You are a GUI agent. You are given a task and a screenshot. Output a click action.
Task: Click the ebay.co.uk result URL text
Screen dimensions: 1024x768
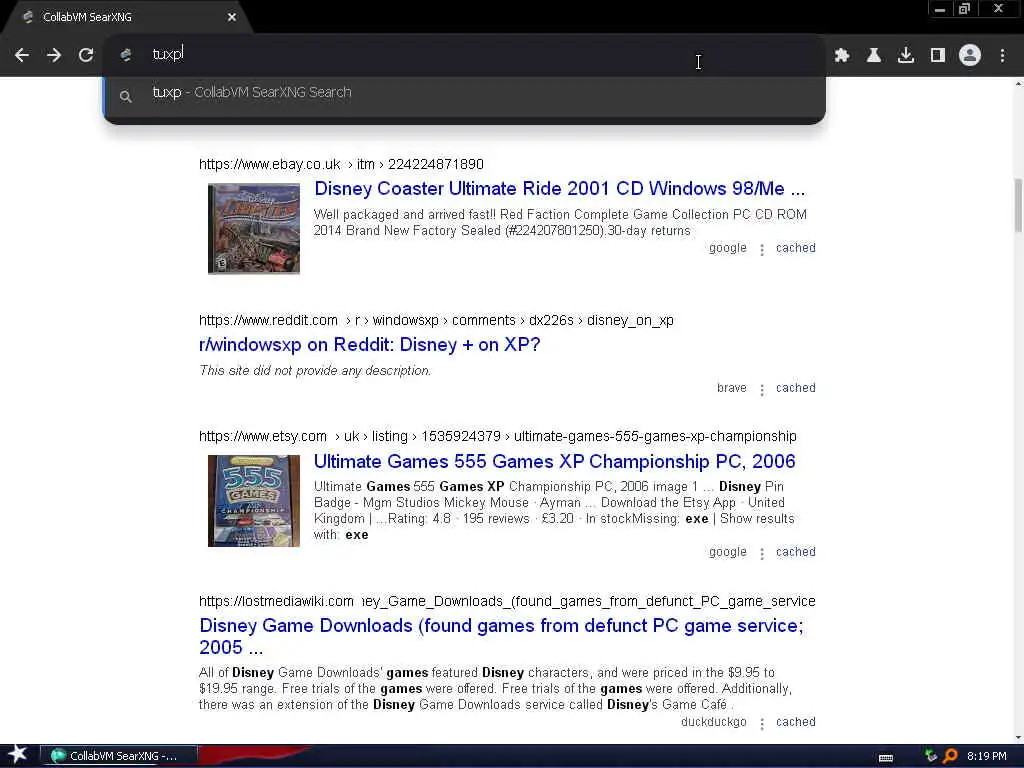click(341, 165)
